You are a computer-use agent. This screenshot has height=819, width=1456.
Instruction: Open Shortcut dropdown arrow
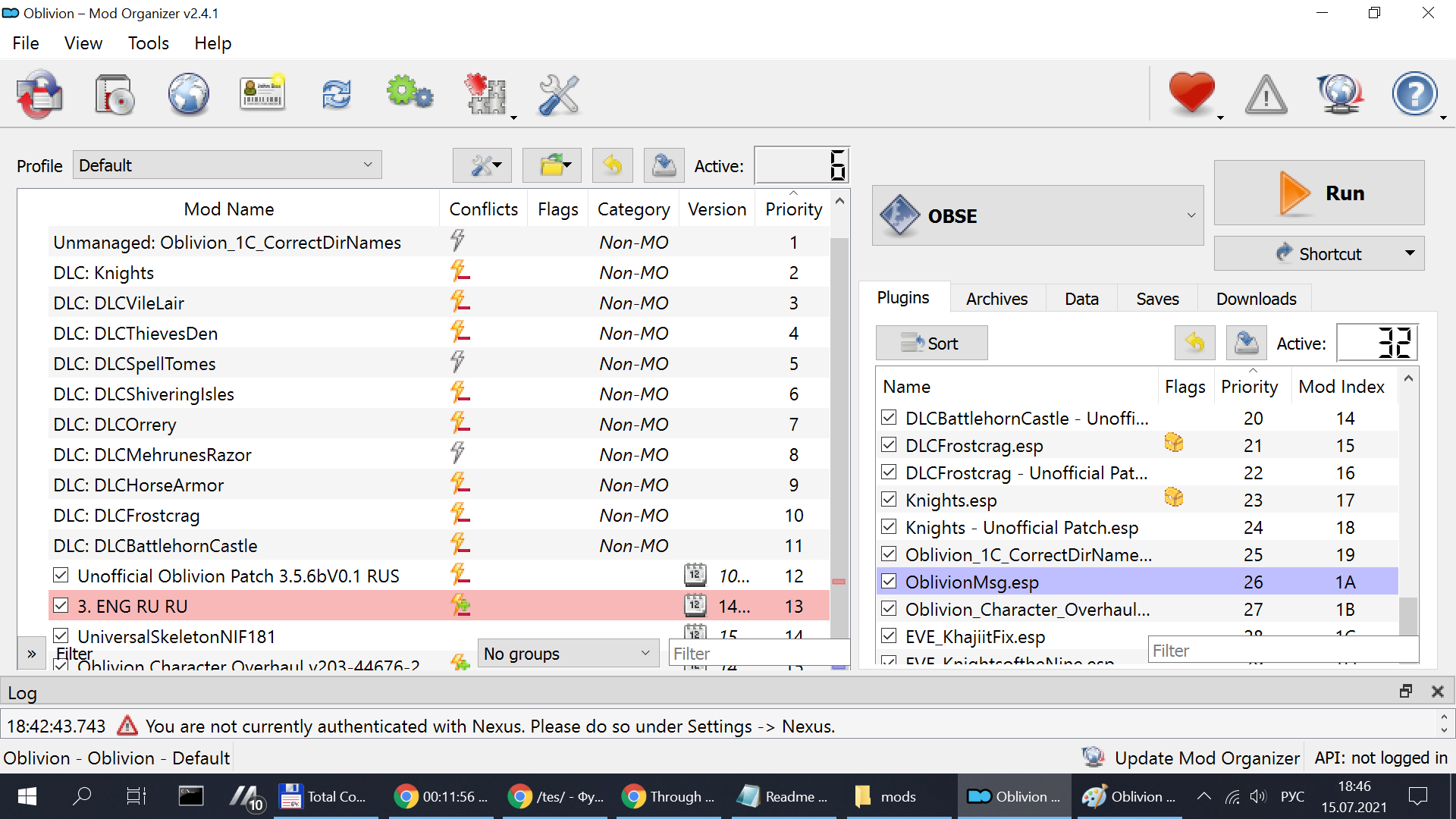pos(1410,253)
